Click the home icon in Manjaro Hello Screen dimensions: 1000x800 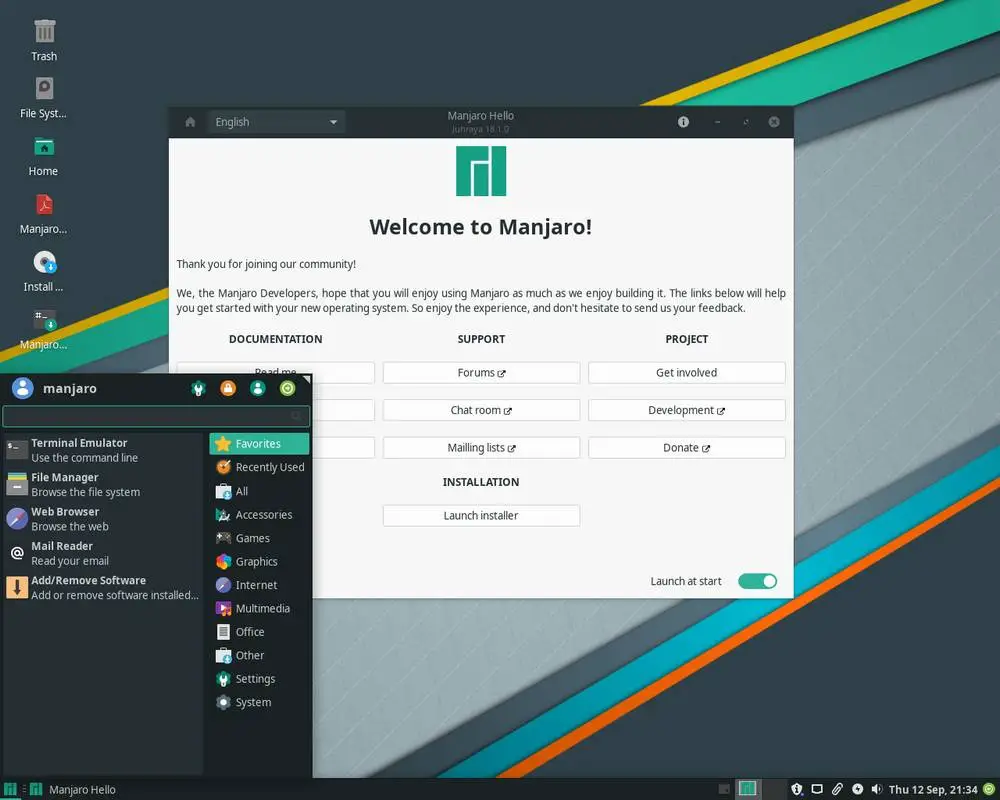click(x=190, y=122)
